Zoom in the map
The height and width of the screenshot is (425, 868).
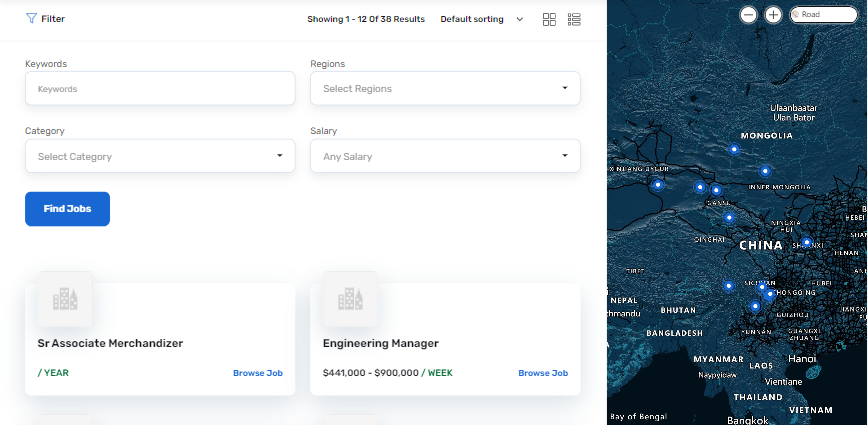(773, 15)
